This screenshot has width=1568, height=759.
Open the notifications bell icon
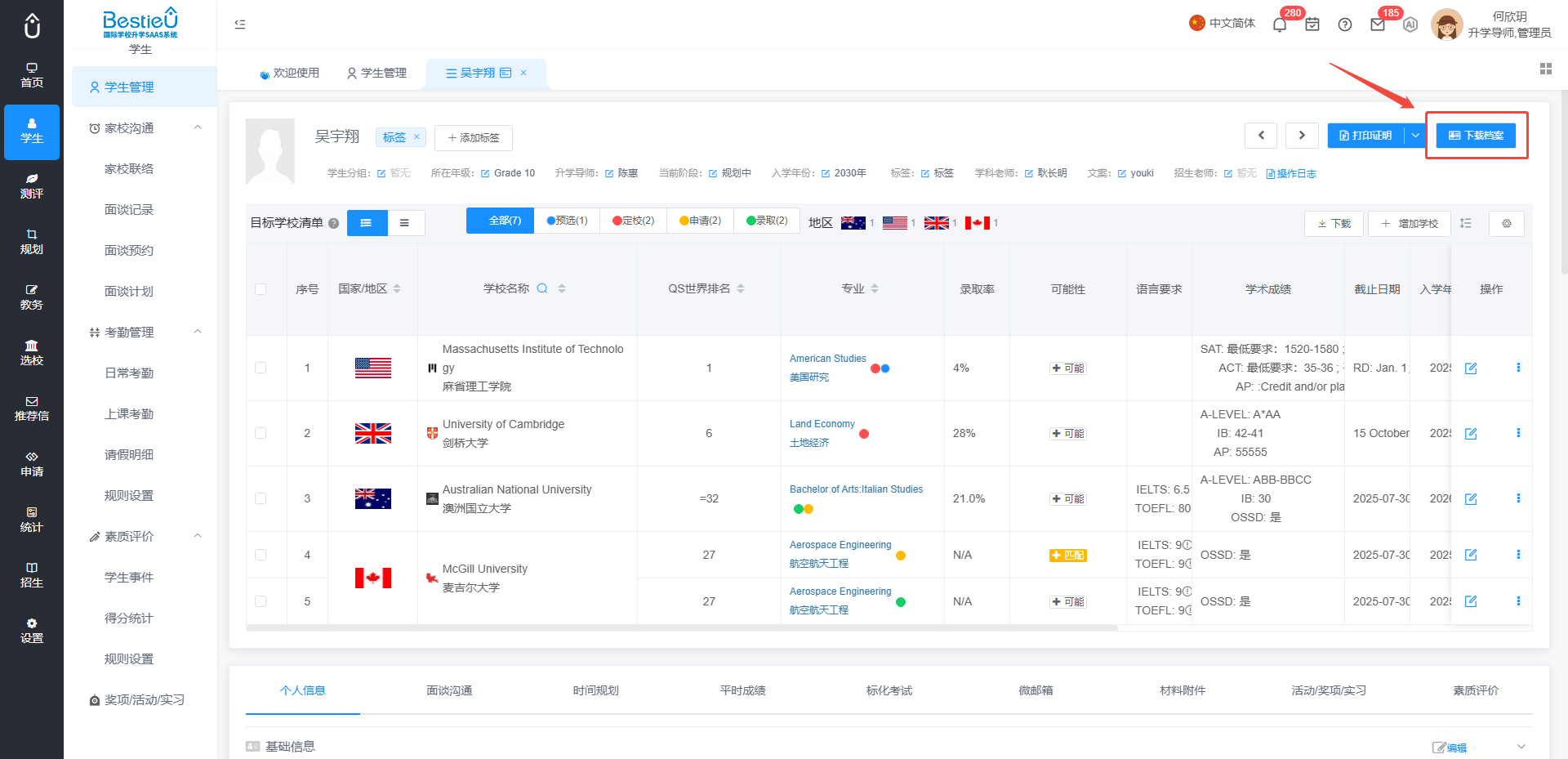pyautogui.click(x=1280, y=25)
